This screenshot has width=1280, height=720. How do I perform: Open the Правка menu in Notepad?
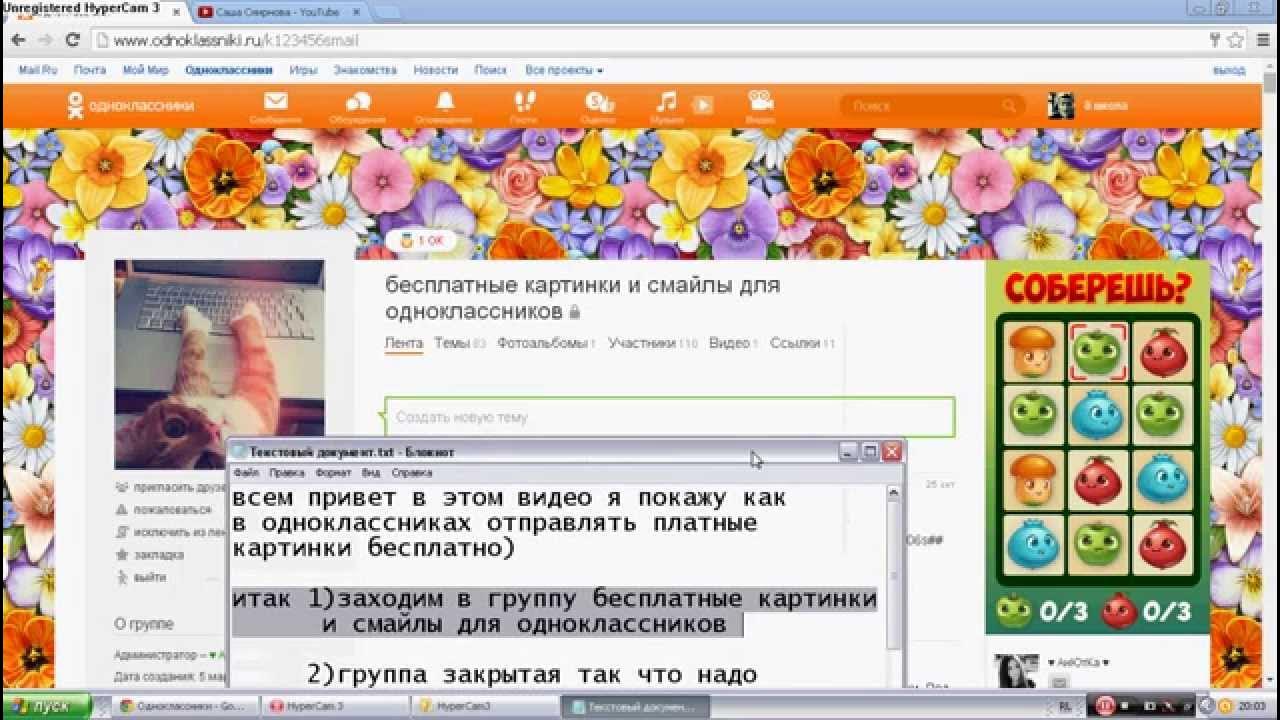[287, 472]
